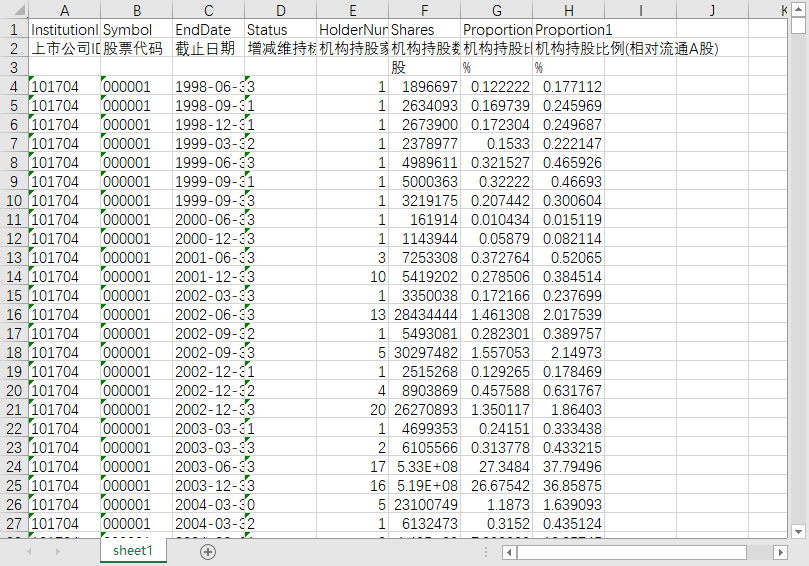Select column J header
Screen dimensions: 809x566
click(713, 10)
